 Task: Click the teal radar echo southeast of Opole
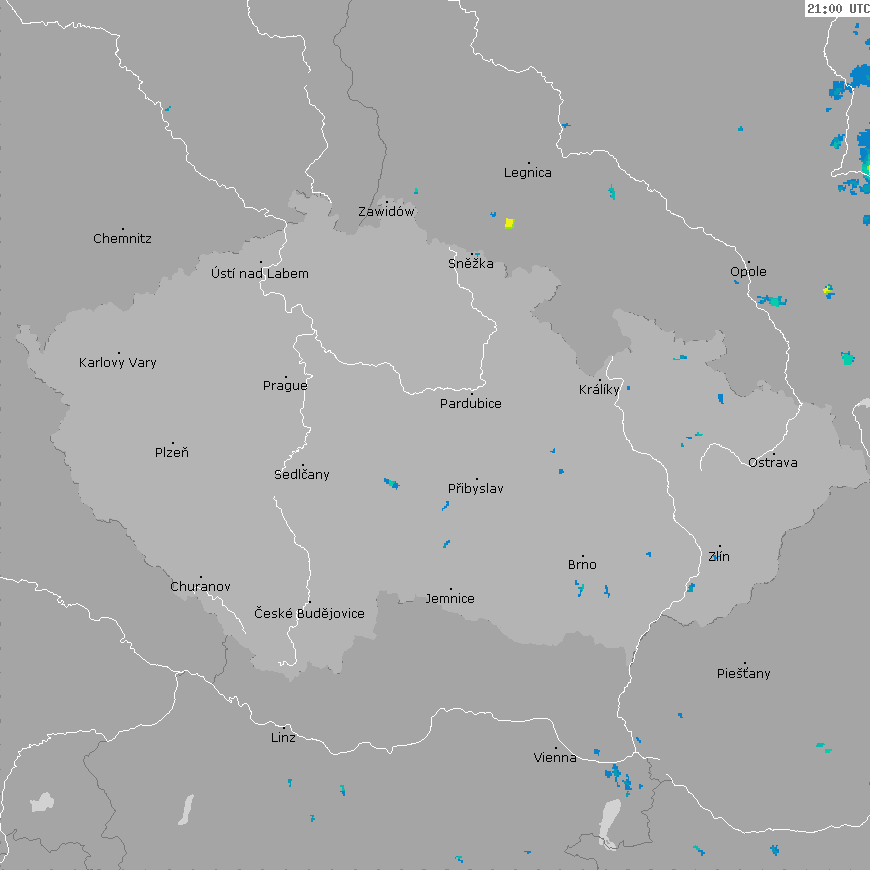click(772, 301)
